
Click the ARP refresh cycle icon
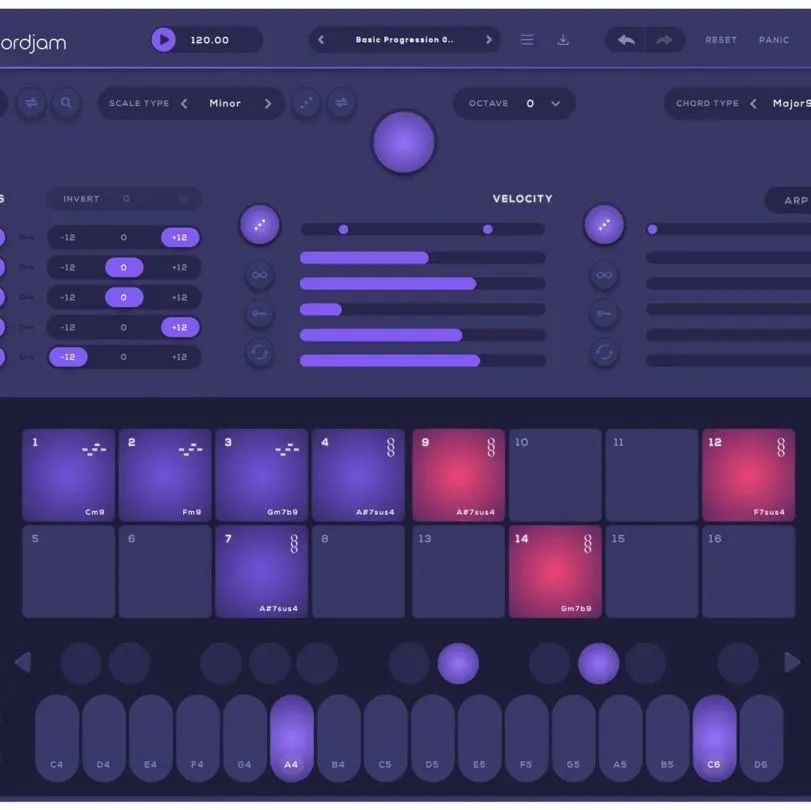point(604,353)
